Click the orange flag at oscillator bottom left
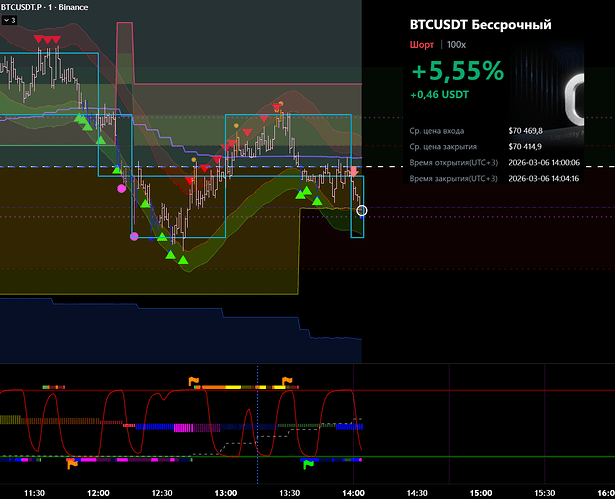Viewport: 615px width, 499px height. 71,463
